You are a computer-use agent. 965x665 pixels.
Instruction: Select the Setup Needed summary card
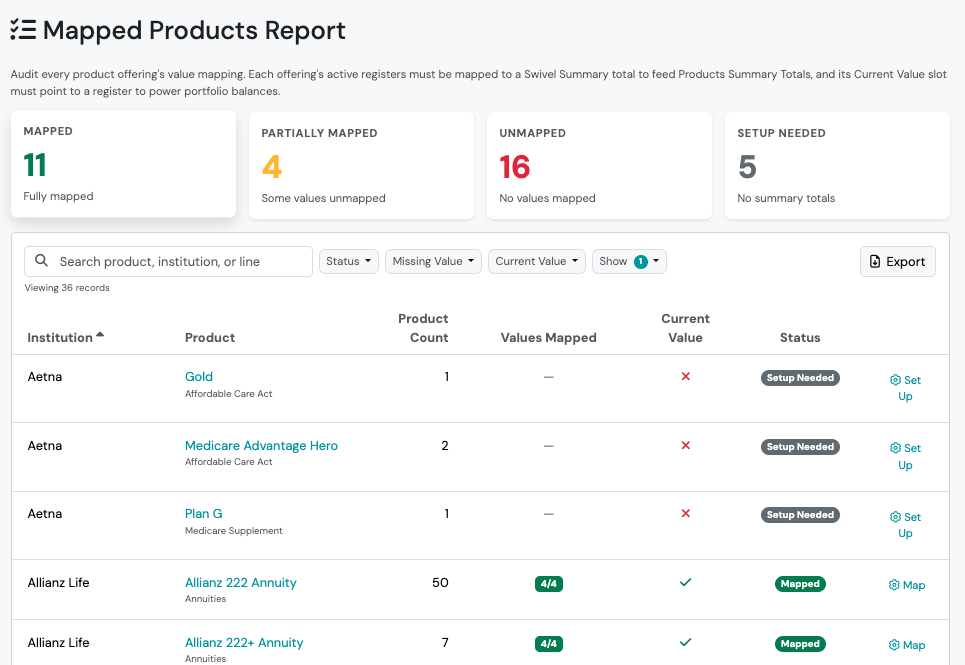(x=837, y=165)
